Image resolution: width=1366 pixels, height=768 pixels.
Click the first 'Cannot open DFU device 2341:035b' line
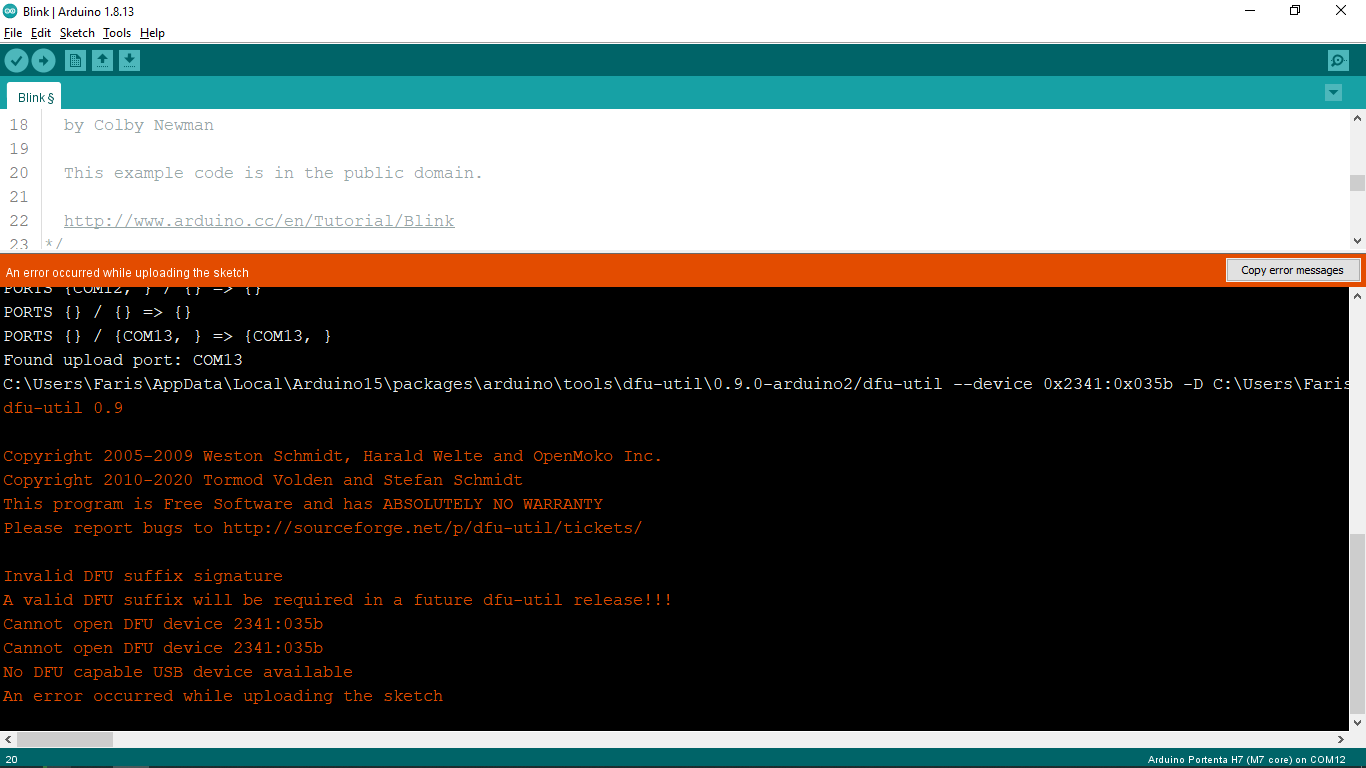pyautogui.click(x=163, y=624)
